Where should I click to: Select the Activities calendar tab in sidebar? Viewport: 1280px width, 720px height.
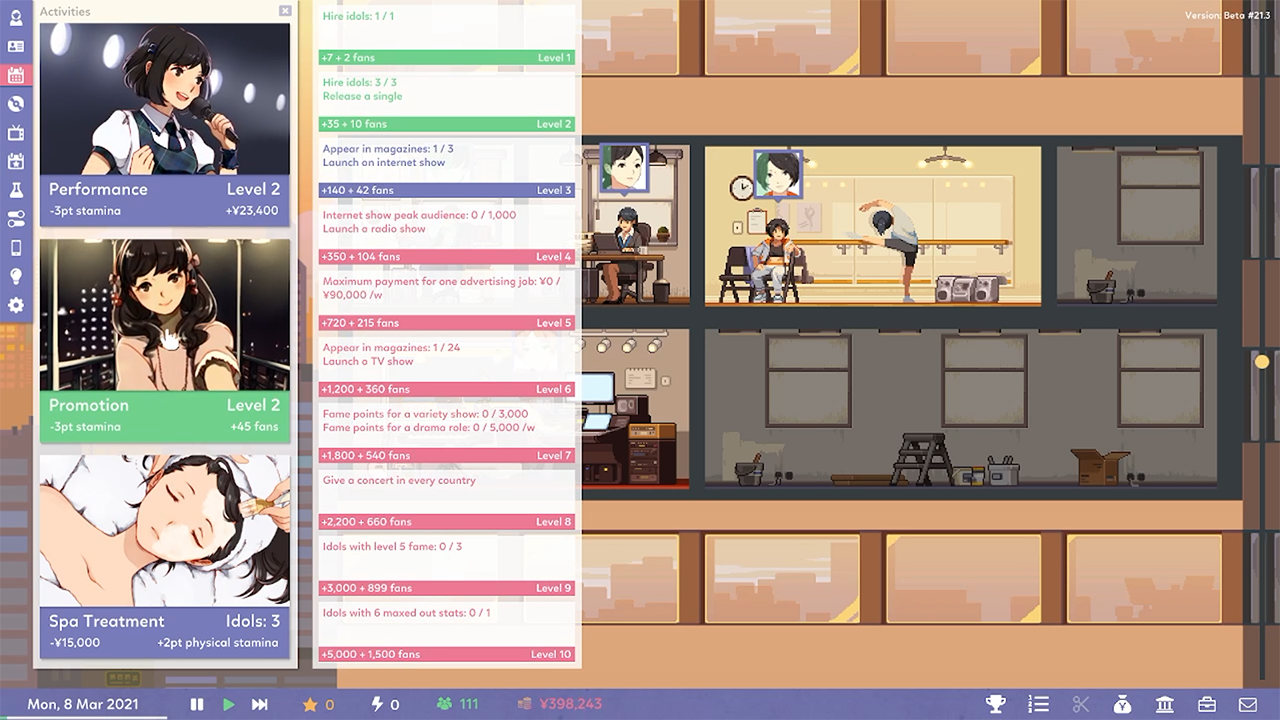16,75
